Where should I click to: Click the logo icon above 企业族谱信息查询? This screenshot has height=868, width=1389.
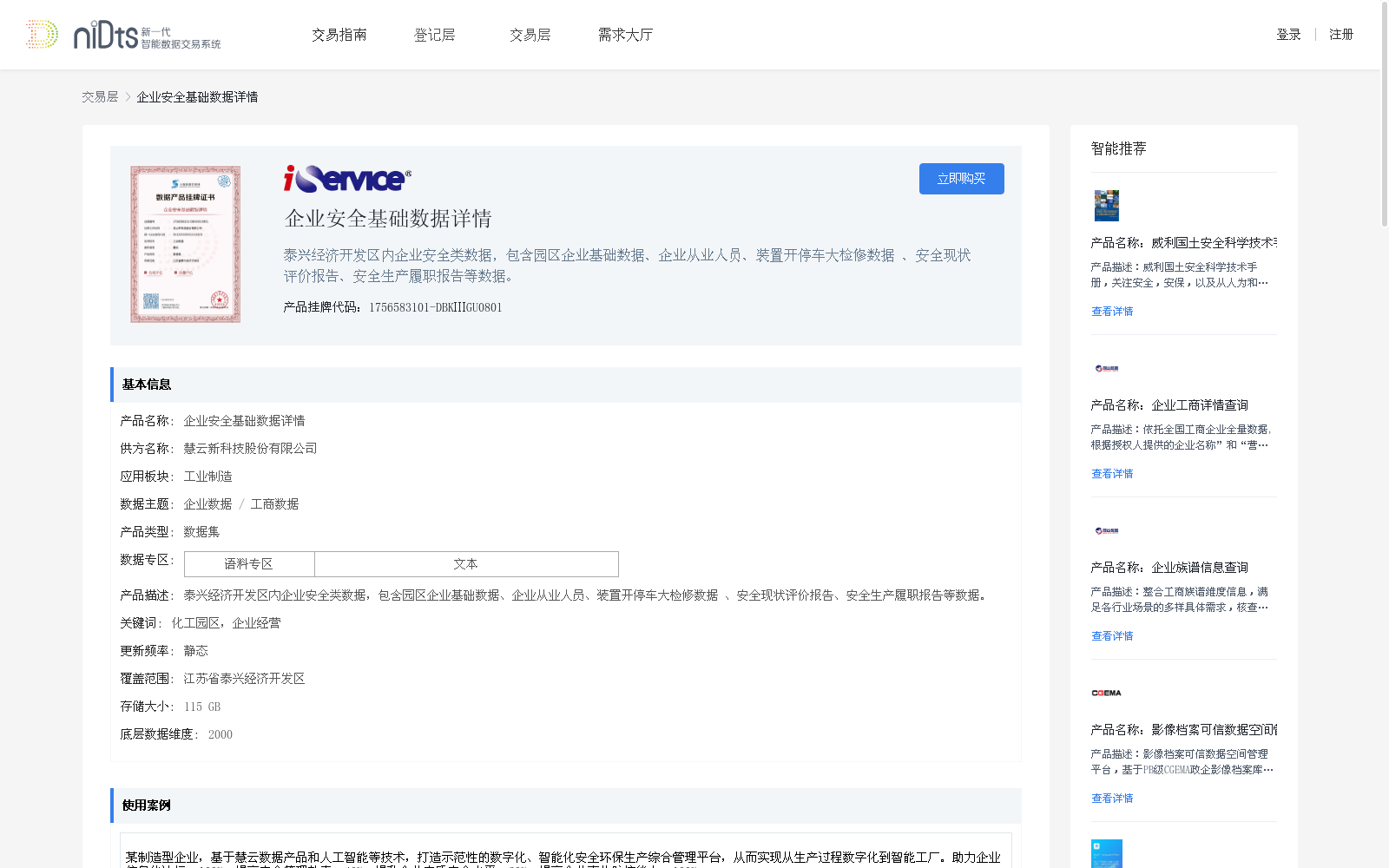pyautogui.click(x=1107, y=530)
